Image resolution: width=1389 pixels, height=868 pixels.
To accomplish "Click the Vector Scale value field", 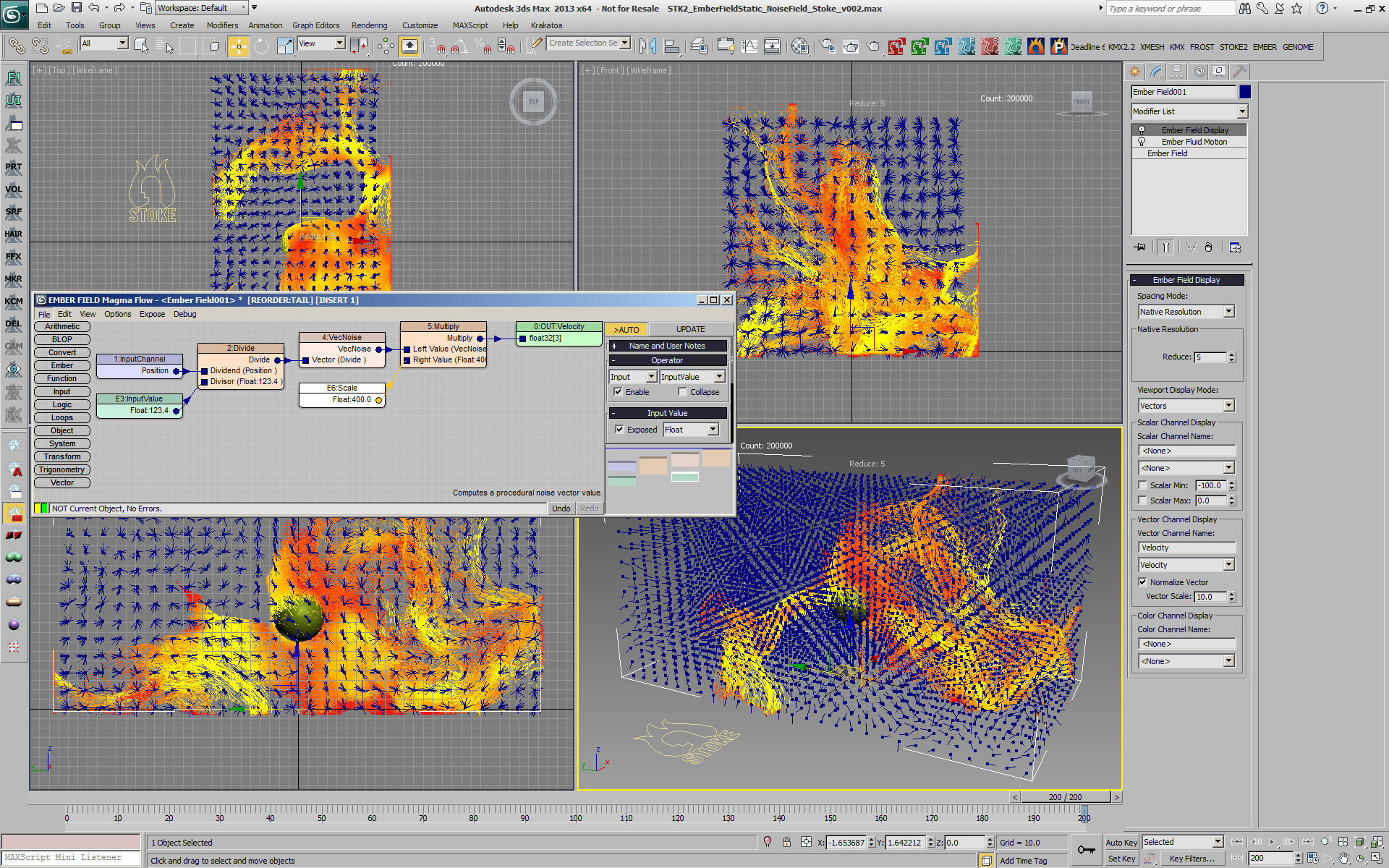I will (x=1210, y=597).
